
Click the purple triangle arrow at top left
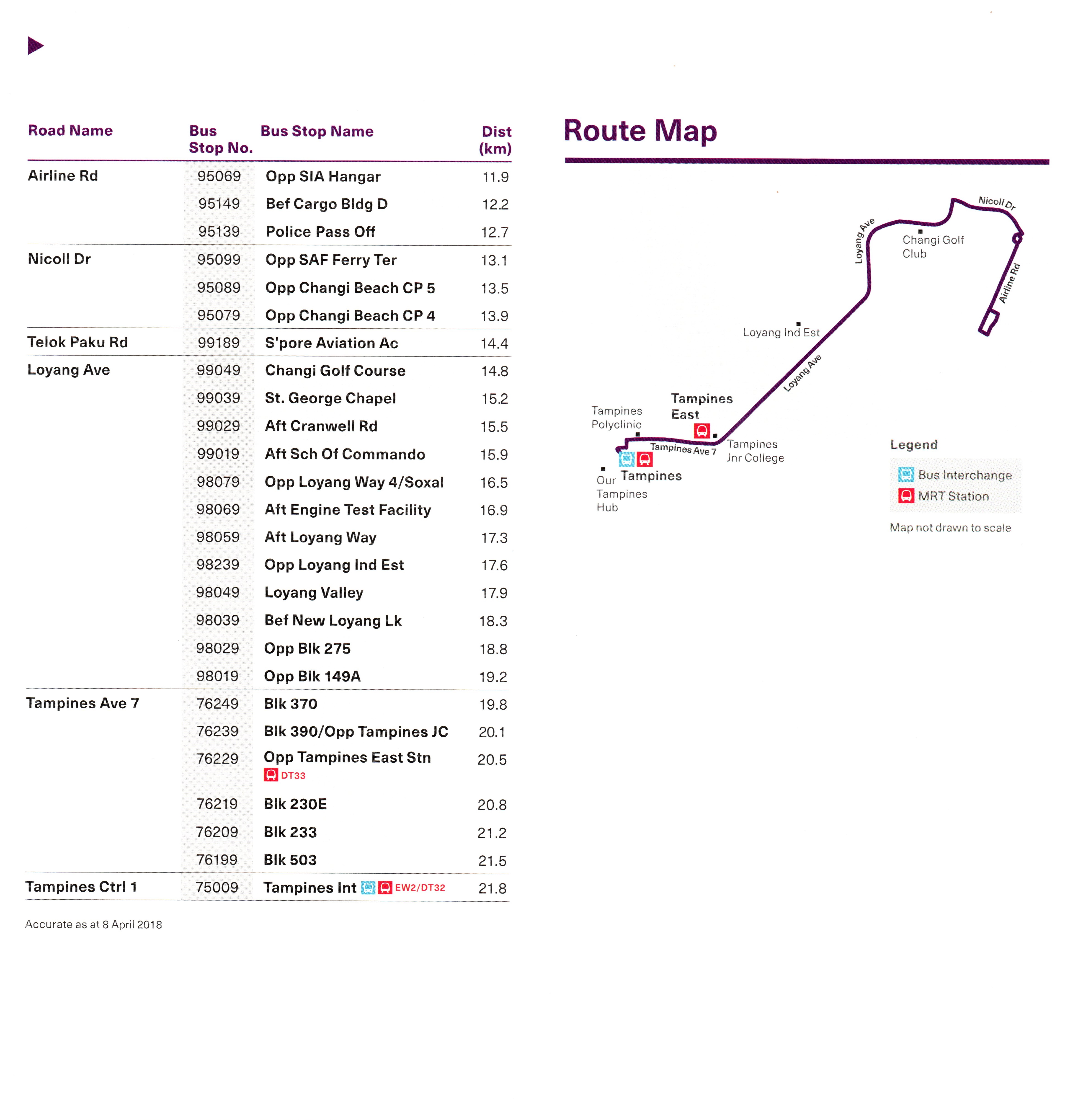(x=35, y=45)
